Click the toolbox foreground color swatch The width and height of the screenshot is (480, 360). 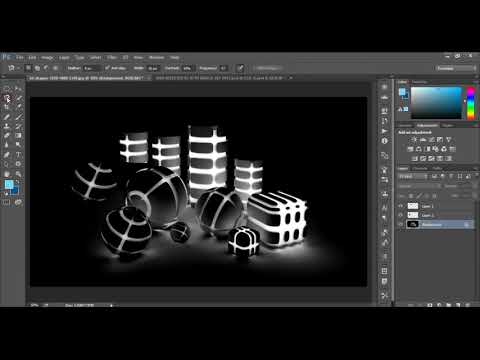coord(9,184)
